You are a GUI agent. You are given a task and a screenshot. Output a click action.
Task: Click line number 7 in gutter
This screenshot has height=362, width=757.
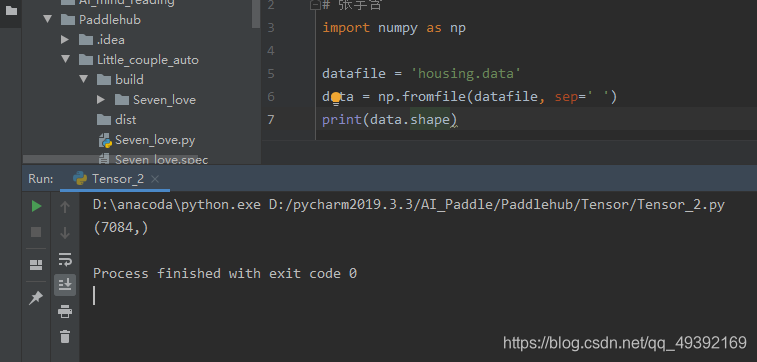[x=271, y=119]
